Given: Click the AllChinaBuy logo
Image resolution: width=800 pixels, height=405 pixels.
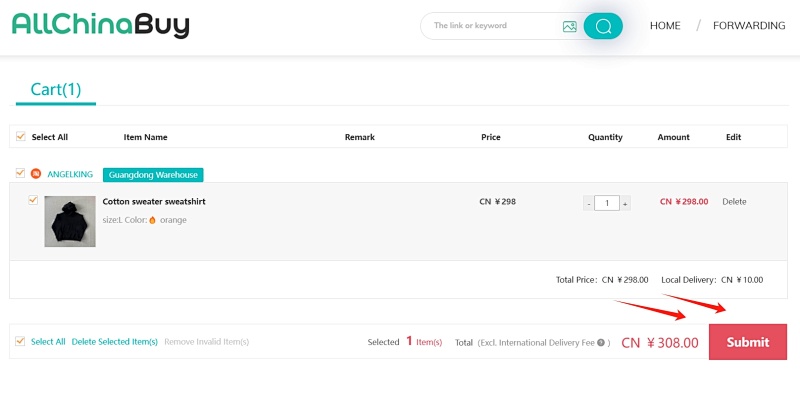Looking at the screenshot, I should [x=101, y=25].
